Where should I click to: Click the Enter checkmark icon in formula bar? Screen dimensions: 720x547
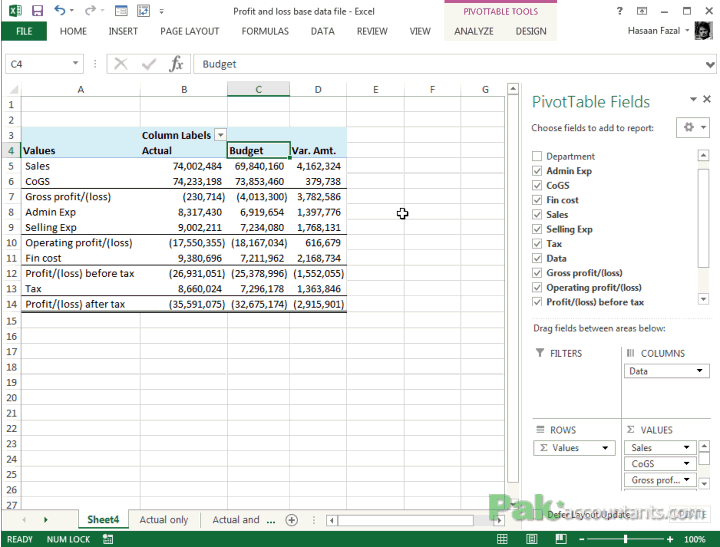point(148,64)
